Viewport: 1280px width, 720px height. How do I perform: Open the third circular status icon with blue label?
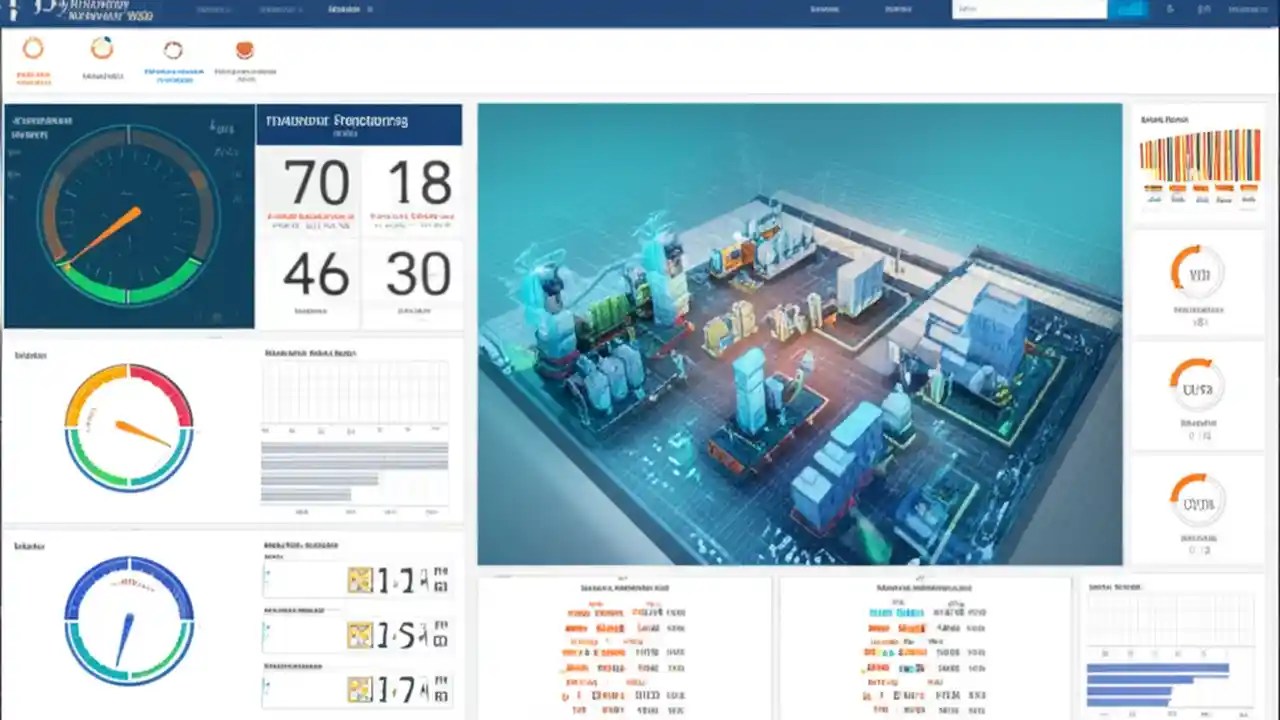click(173, 48)
